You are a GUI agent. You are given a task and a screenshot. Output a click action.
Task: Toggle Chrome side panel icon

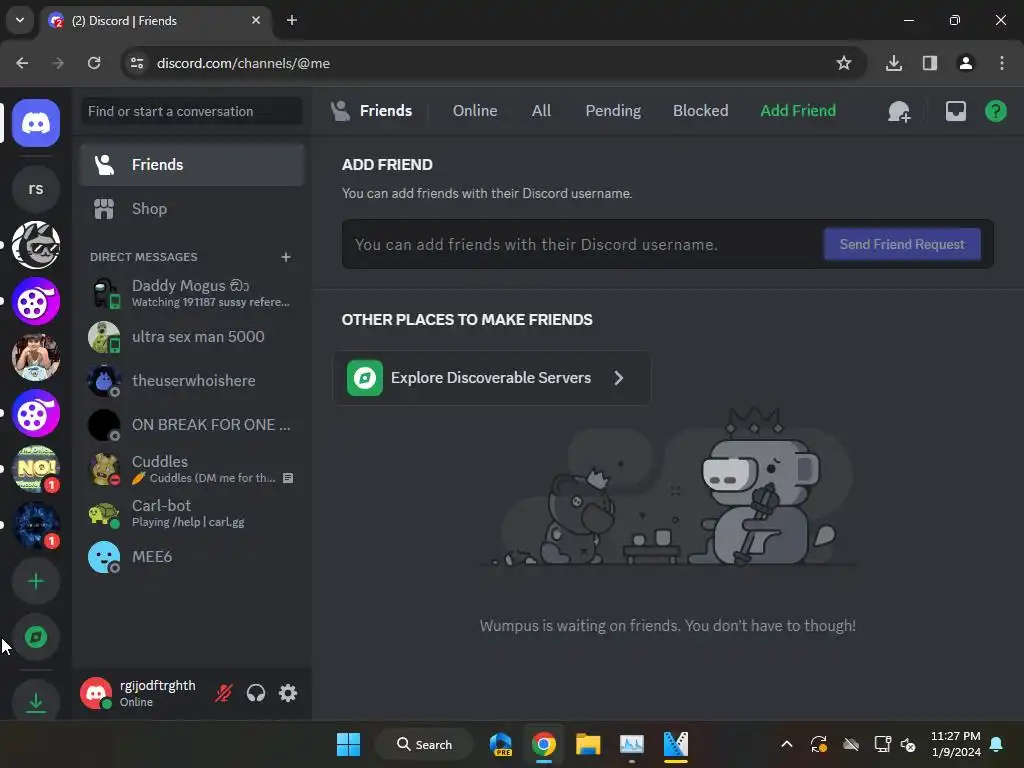click(929, 63)
